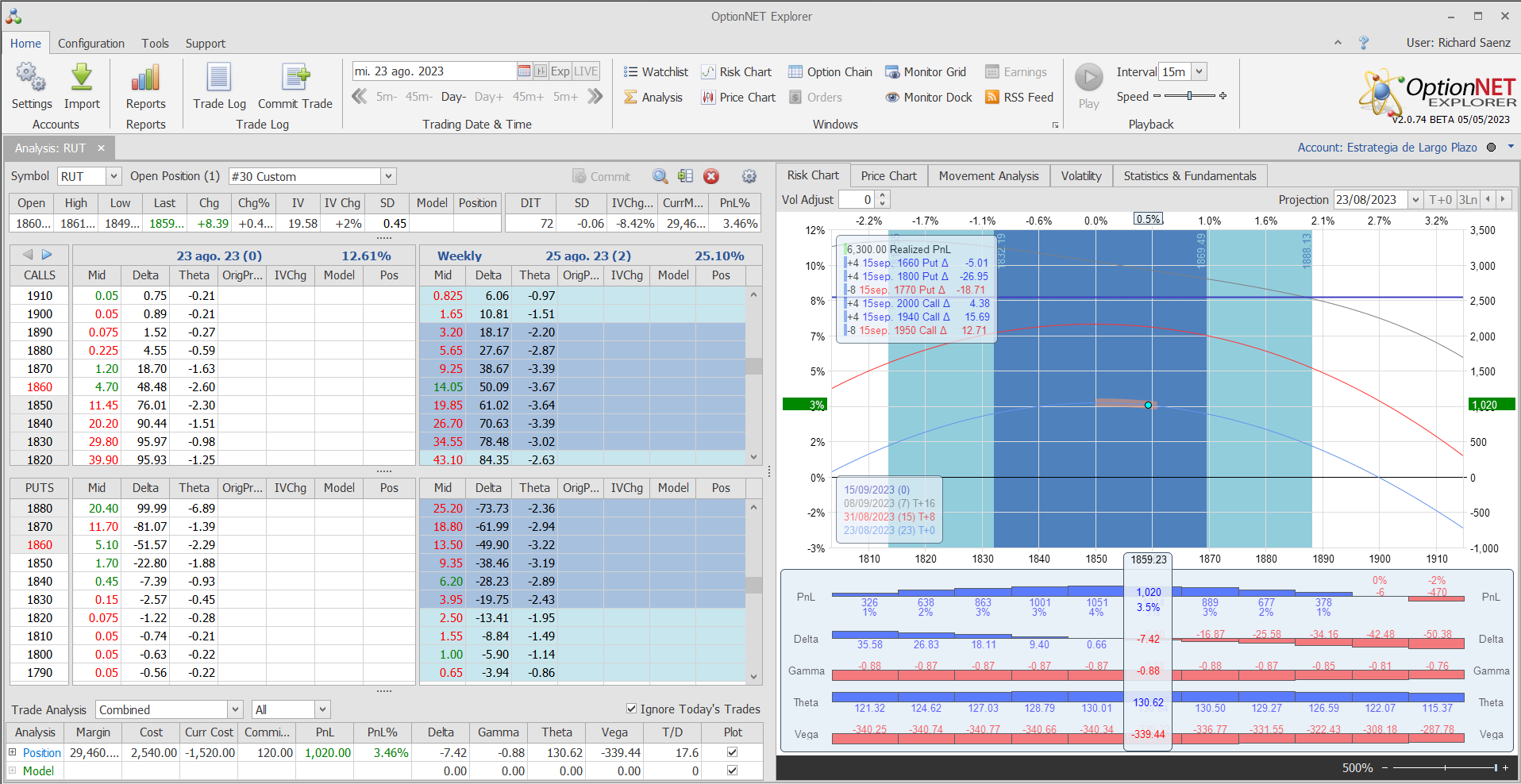
Task: Open the Watchlist window
Action: (x=656, y=71)
